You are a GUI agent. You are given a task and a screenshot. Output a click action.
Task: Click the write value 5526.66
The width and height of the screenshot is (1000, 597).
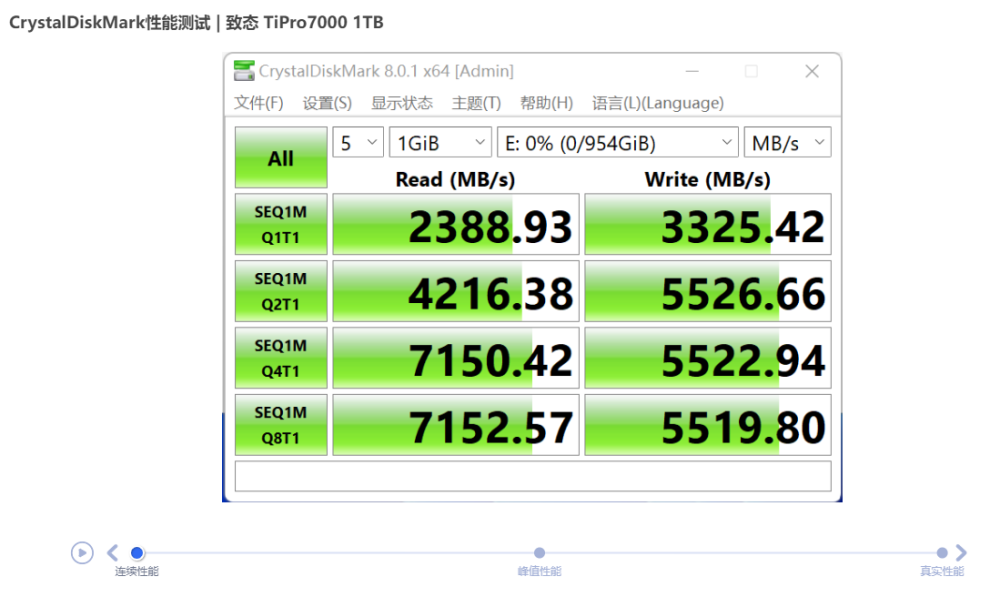coord(708,291)
